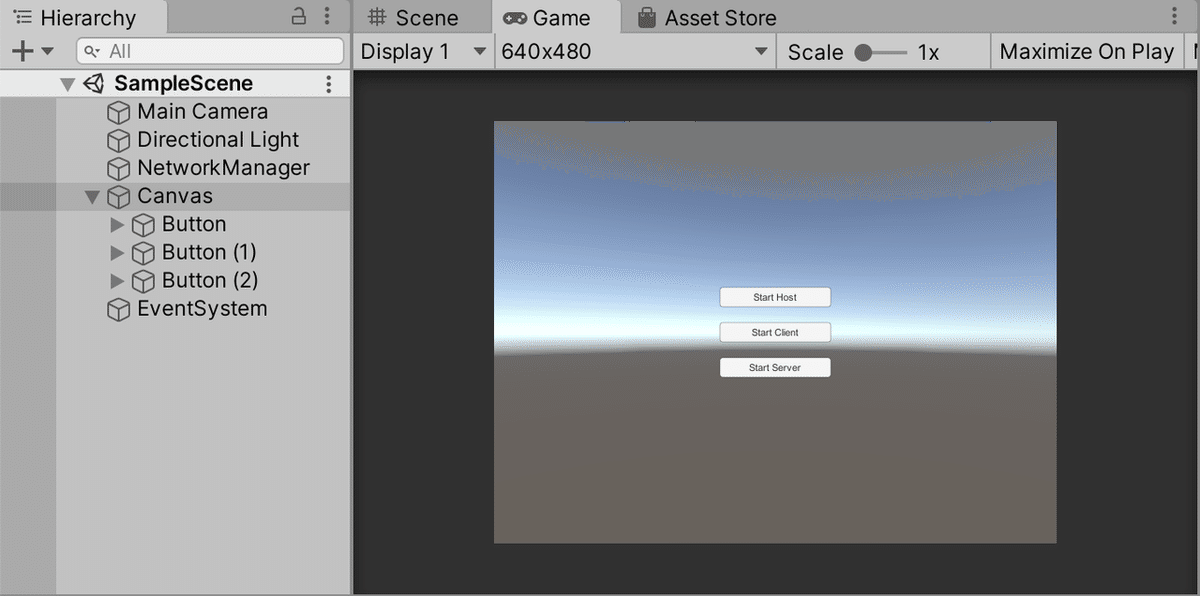This screenshot has width=1200, height=596.
Task: Collapse the Canvas hierarchy item
Action: click(x=92, y=197)
